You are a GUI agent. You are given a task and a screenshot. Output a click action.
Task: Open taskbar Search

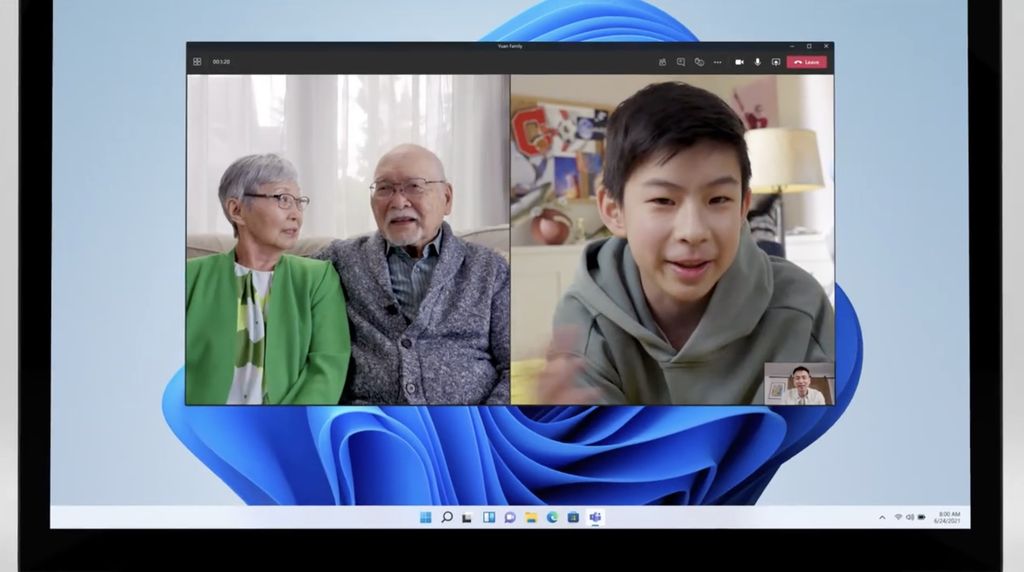pyautogui.click(x=447, y=517)
